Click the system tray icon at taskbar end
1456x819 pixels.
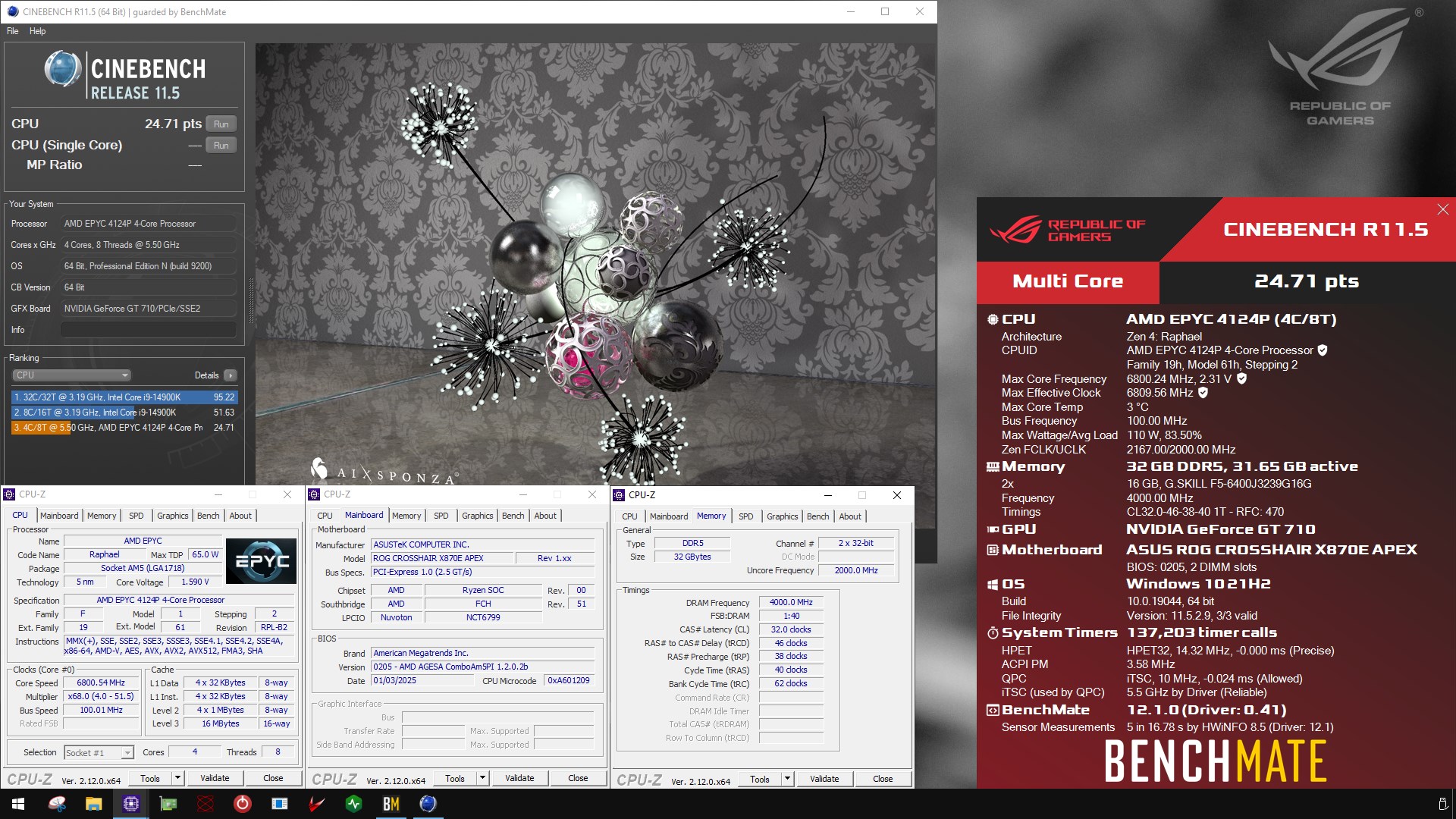pos(1442,804)
